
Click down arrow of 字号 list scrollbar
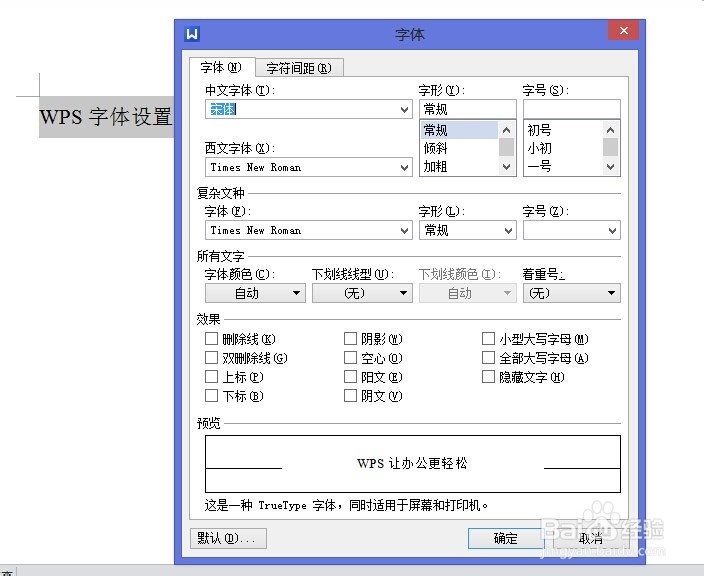coord(610,167)
